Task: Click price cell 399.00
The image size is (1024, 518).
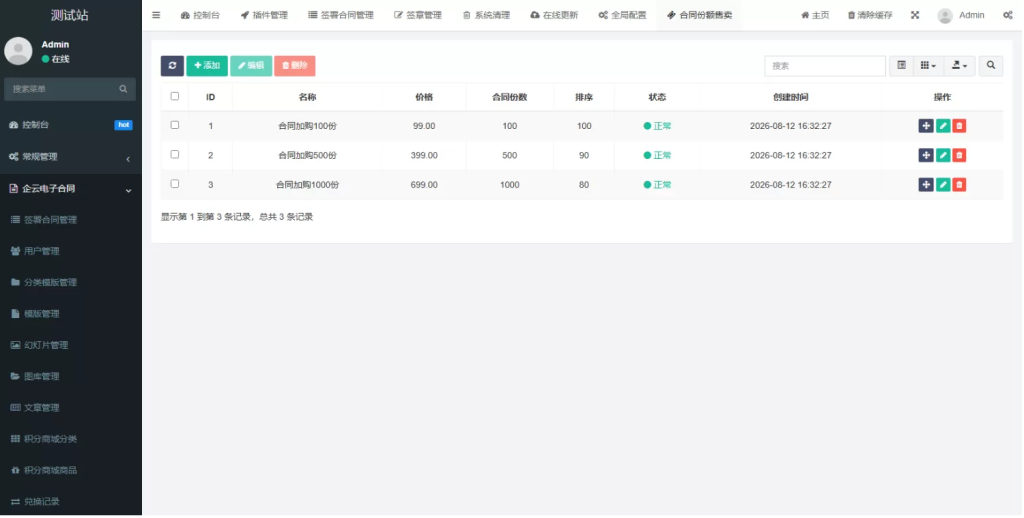Action: point(424,155)
